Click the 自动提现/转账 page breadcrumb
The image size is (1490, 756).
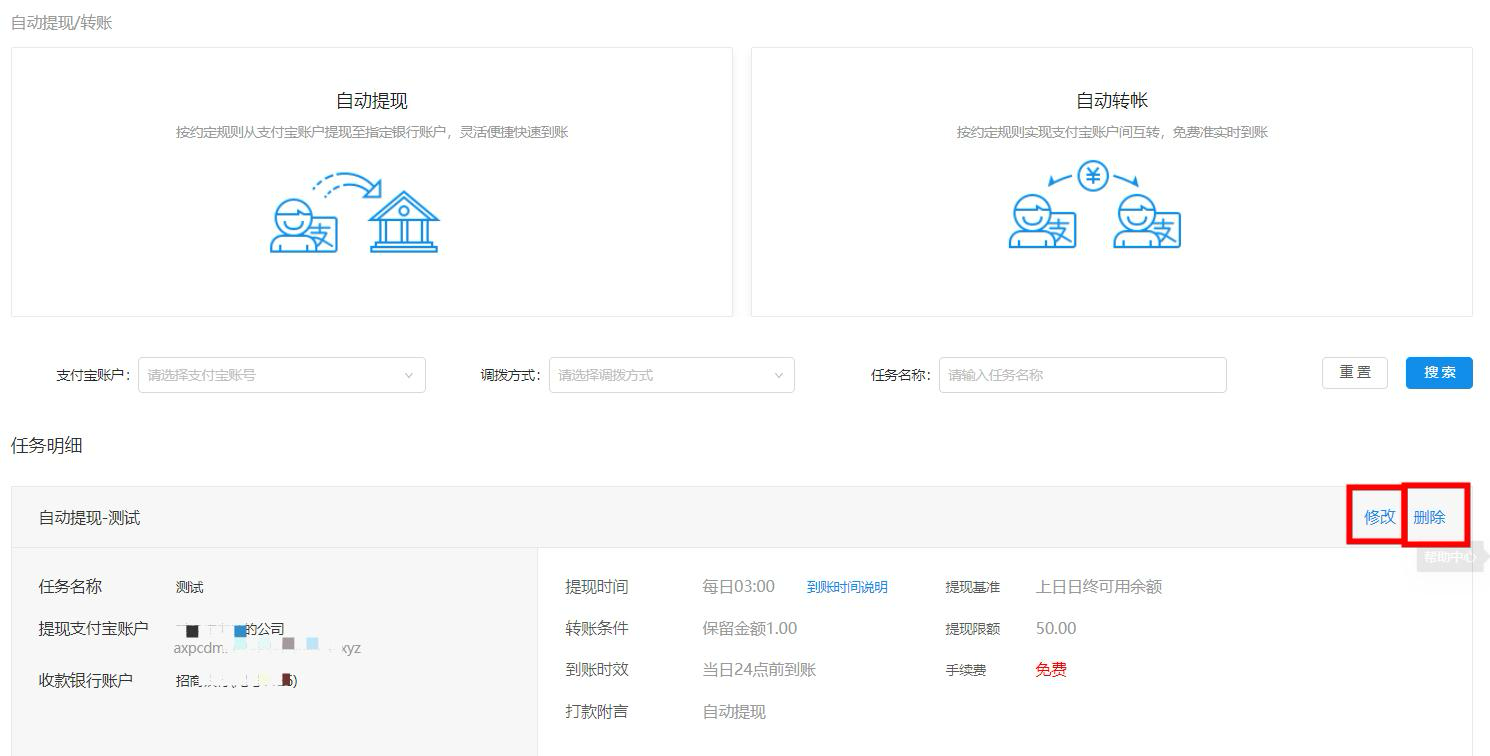(62, 22)
